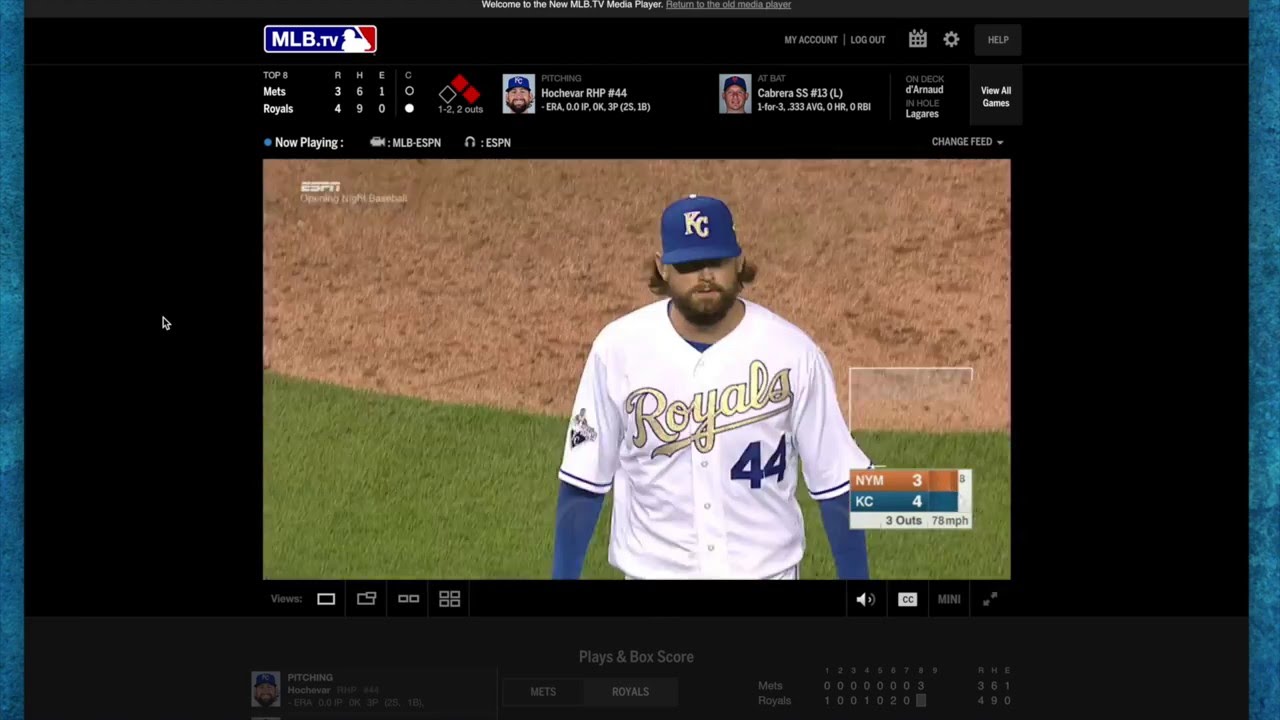Open the CHANGE FEED dropdown
This screenshot has width=1280, height=720.
[x=967, y=142]
